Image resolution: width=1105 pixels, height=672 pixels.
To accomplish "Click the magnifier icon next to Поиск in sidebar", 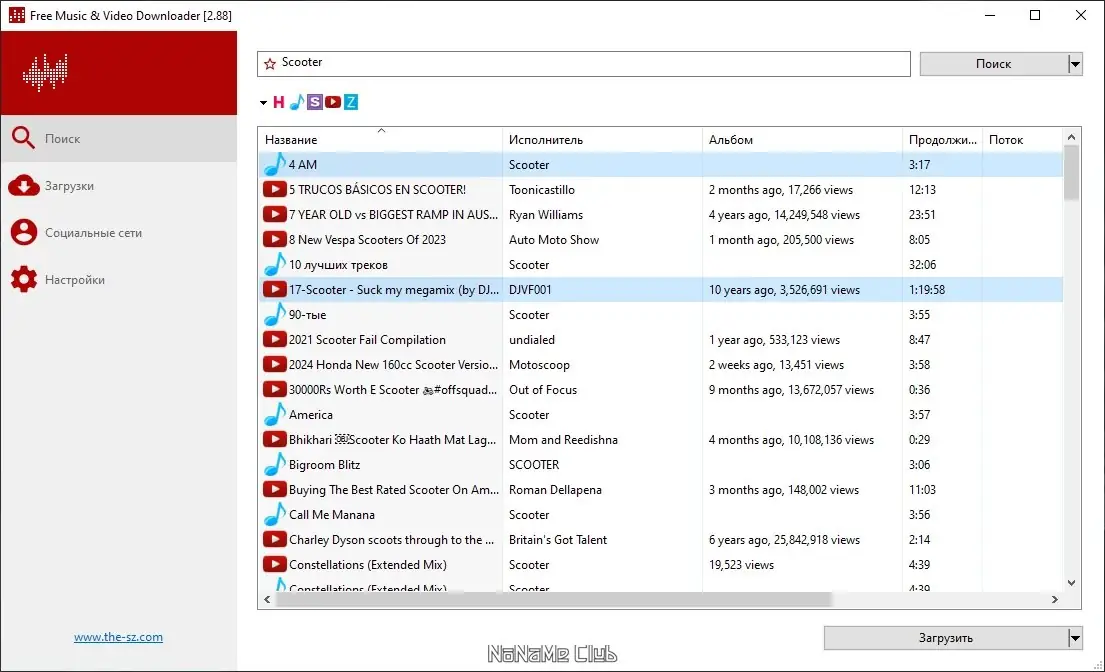I will [24, 138].
